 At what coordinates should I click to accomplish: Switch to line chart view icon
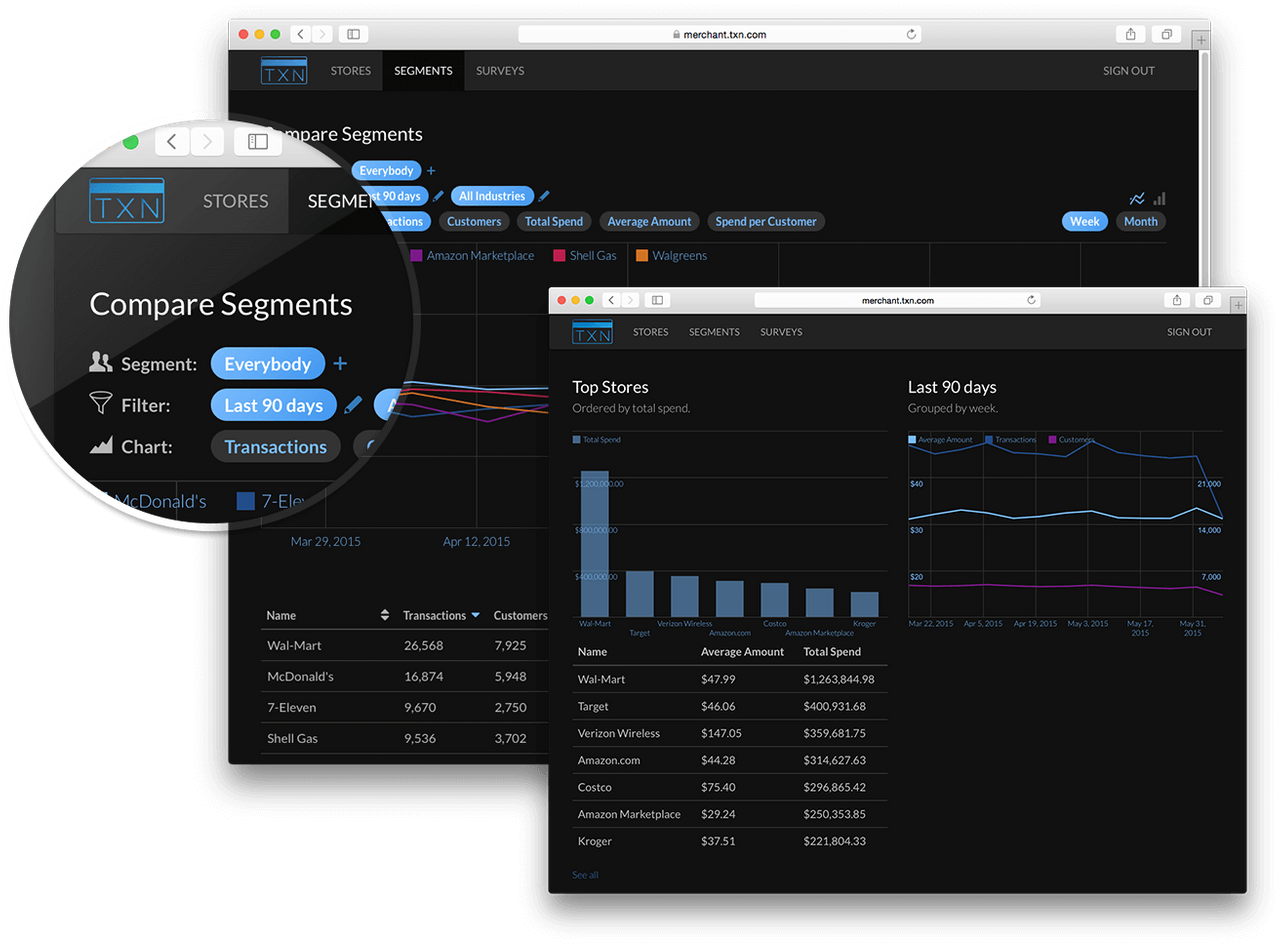pyautogui.click(x=1137, y=199)
